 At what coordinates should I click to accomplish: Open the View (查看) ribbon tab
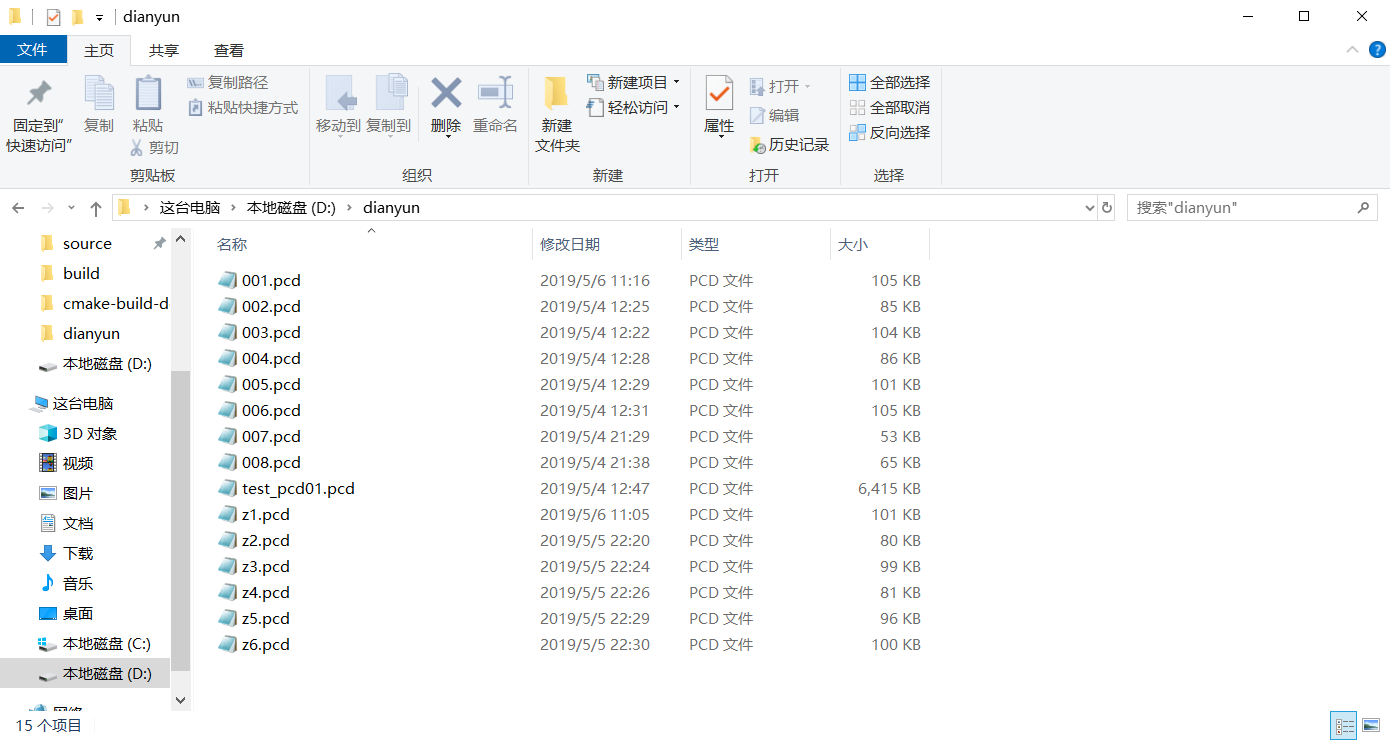tap(228, 50)
